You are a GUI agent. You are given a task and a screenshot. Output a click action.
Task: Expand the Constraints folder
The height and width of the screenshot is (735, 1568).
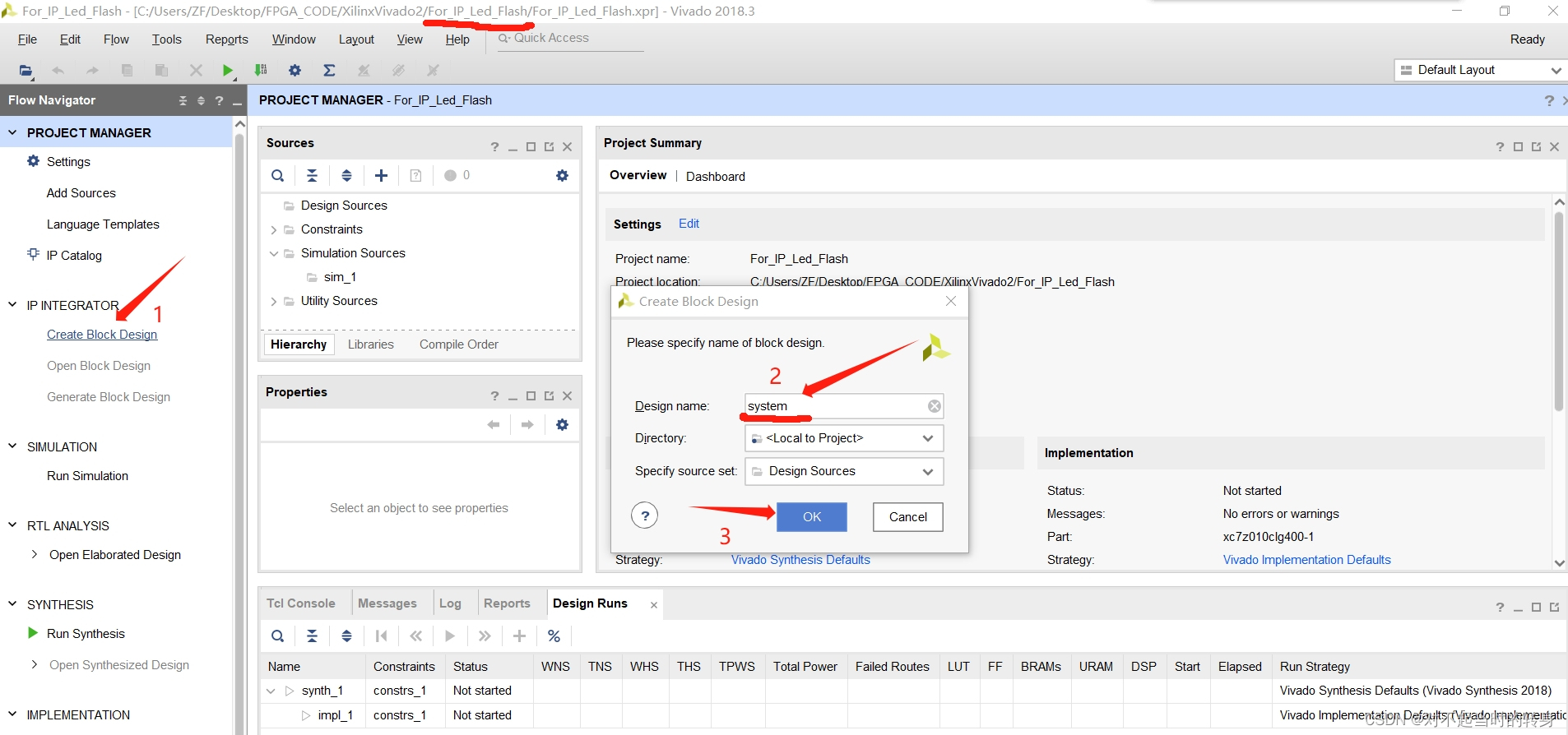click(274, 230)
